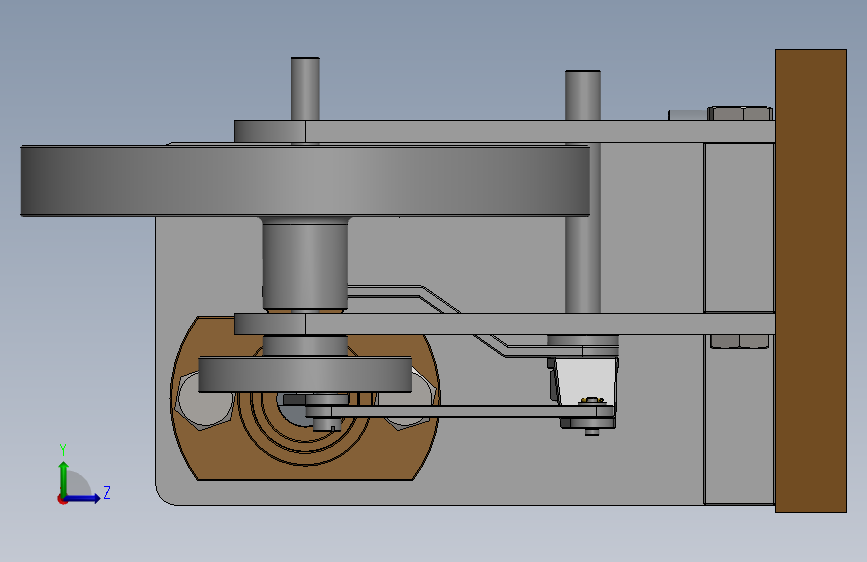Pick the thin shaft protruding above the flywheel
The height and width of the screenshot is (562, 867).
305,89
